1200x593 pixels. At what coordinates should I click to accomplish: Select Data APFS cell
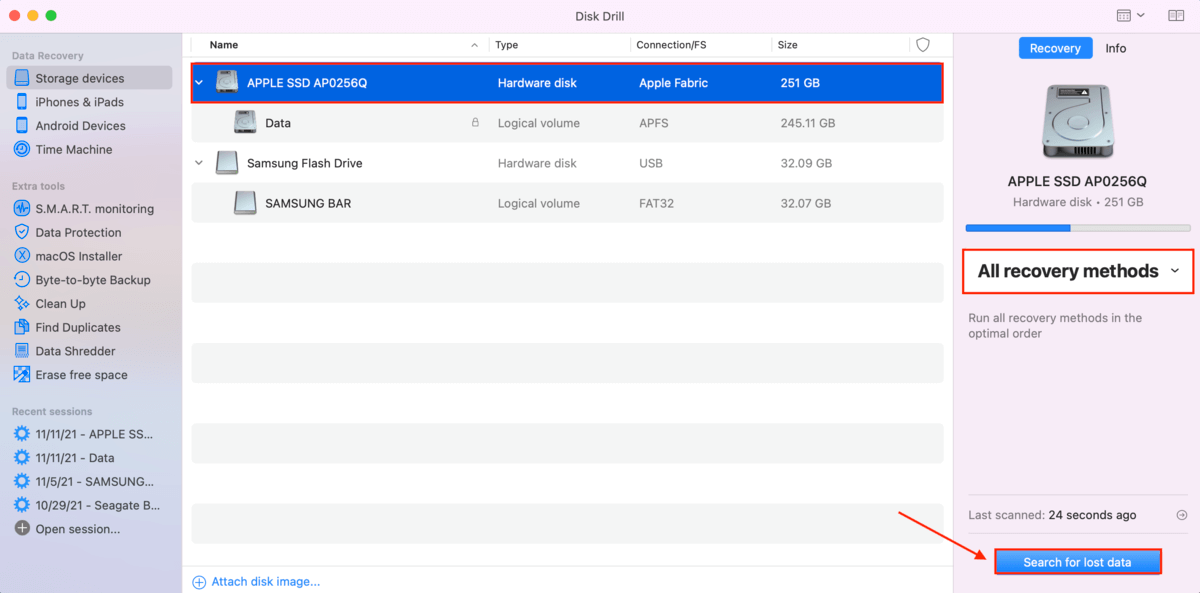coord(654,123)
